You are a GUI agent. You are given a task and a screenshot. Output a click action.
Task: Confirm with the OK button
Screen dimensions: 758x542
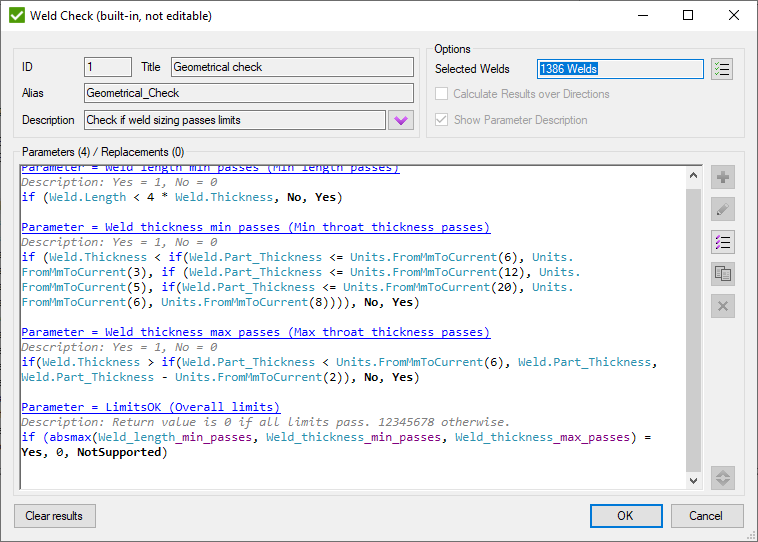click(x=625, y=516)
